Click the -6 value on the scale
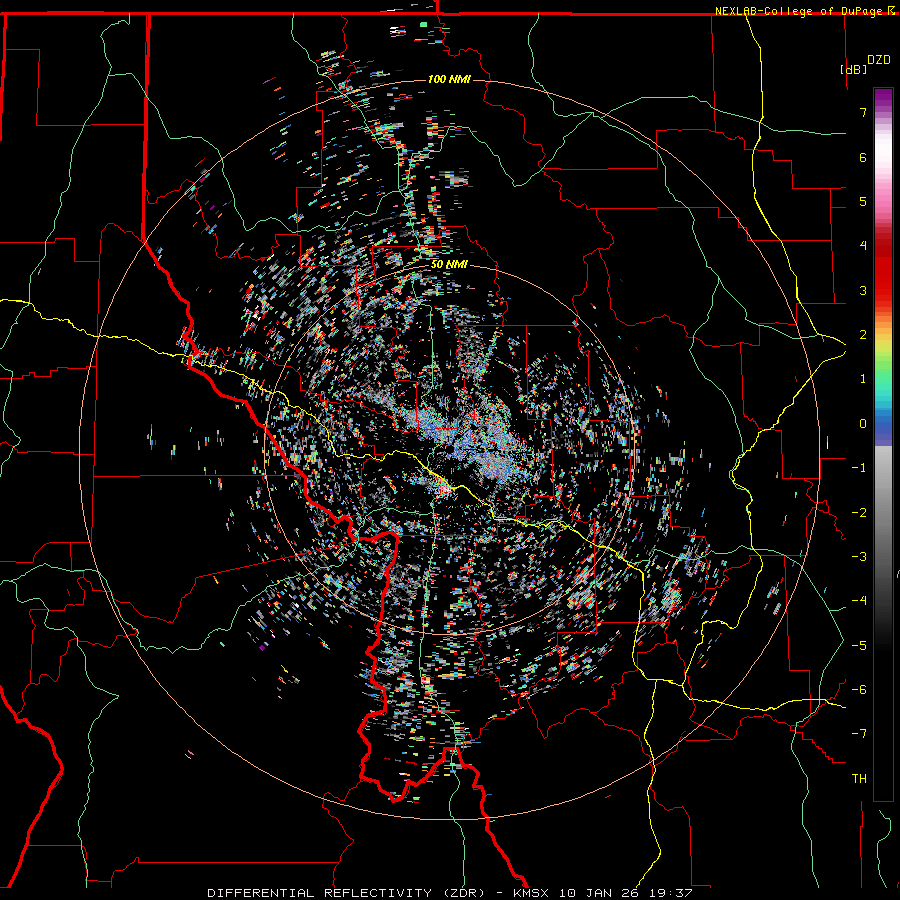Screen dimensions: 900x900 coord(859,690)
